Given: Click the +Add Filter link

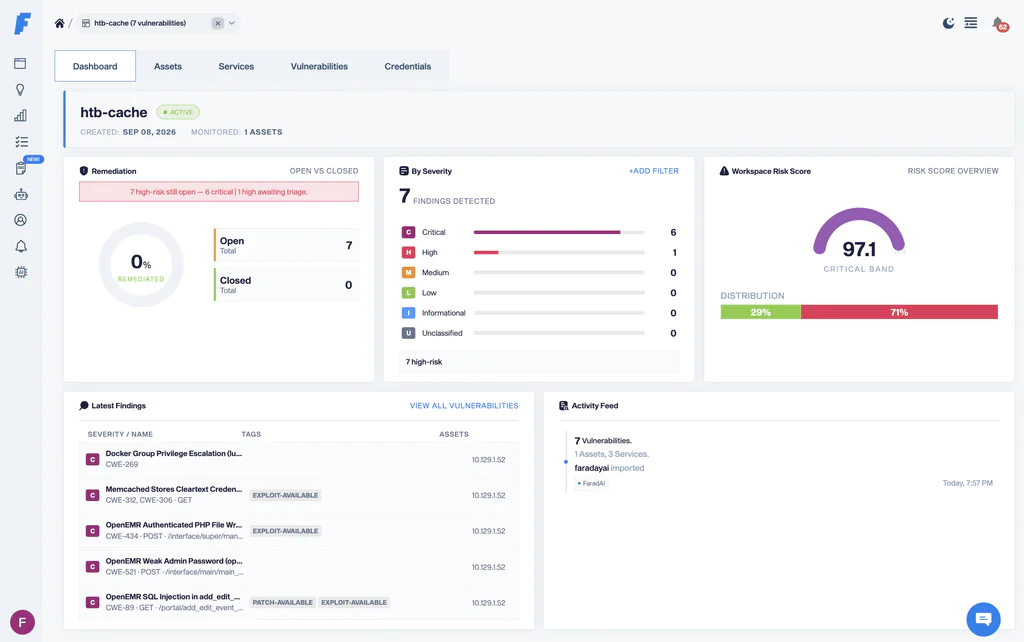Looking at the screenshot, I should [654, 171].
